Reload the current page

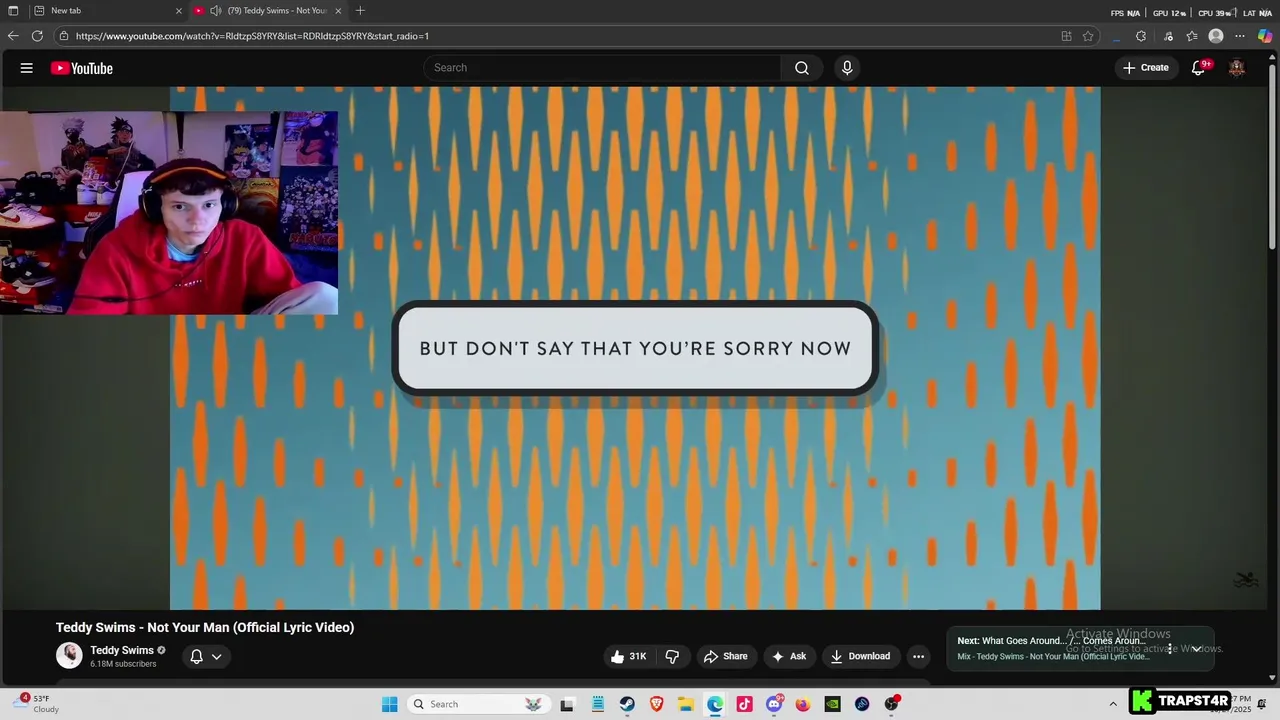coord(37,36)
